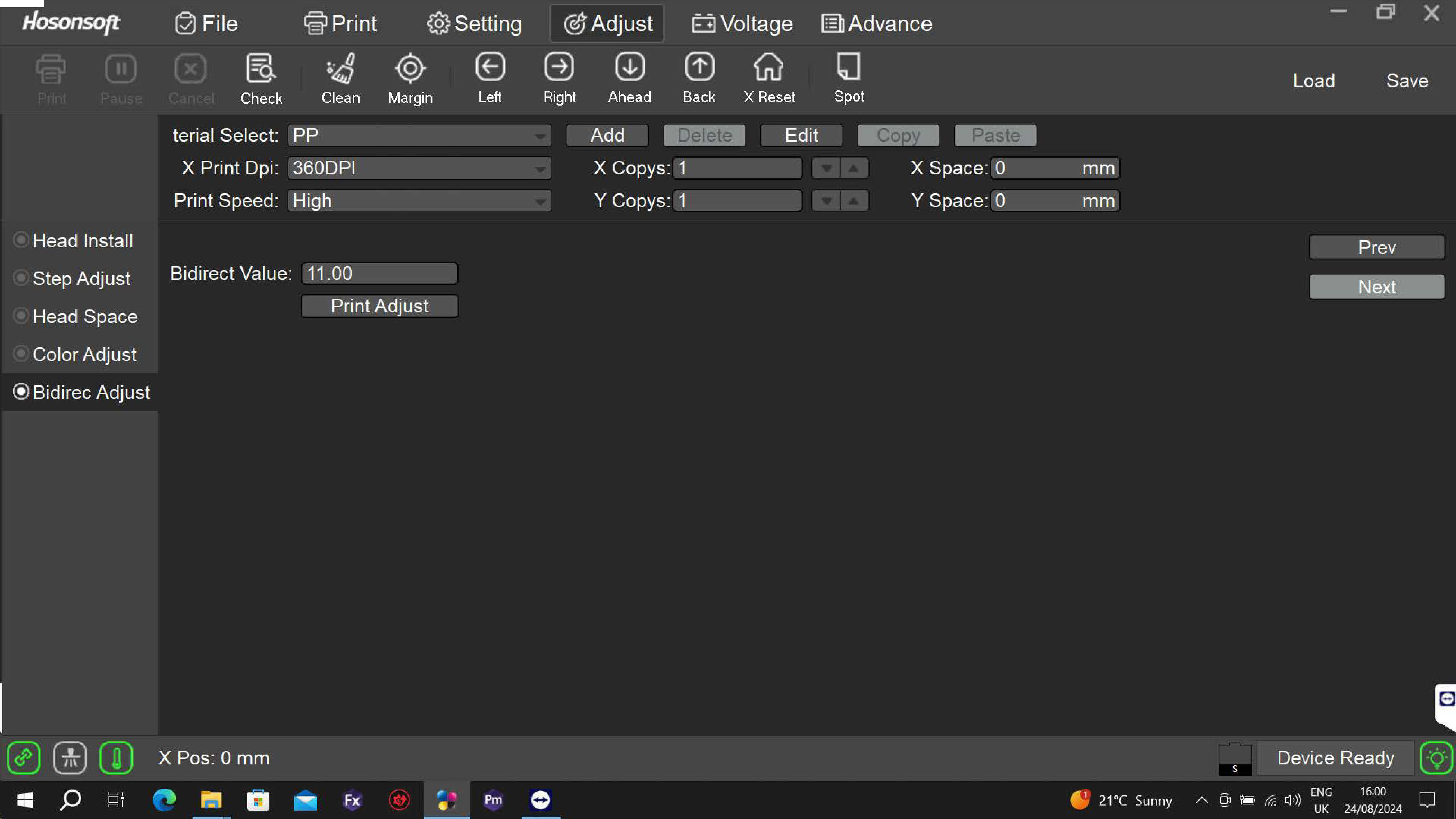This screenshot has width=1456, height=819.
Task: Click the thermometer status icon
Action: click(x=116, y=757)
